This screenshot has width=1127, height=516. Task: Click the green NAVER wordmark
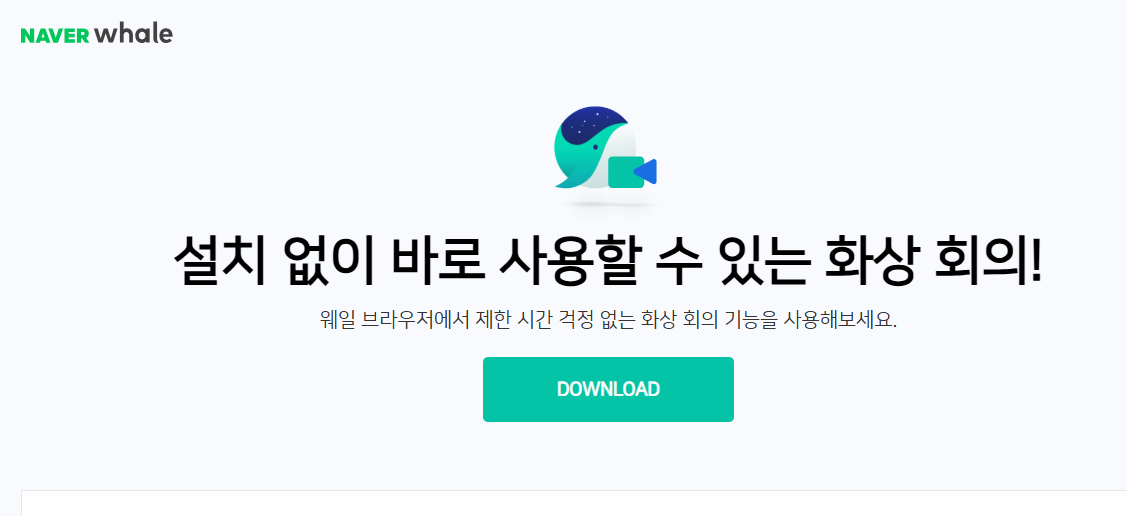pyautogui.click(x=55, y=36)
